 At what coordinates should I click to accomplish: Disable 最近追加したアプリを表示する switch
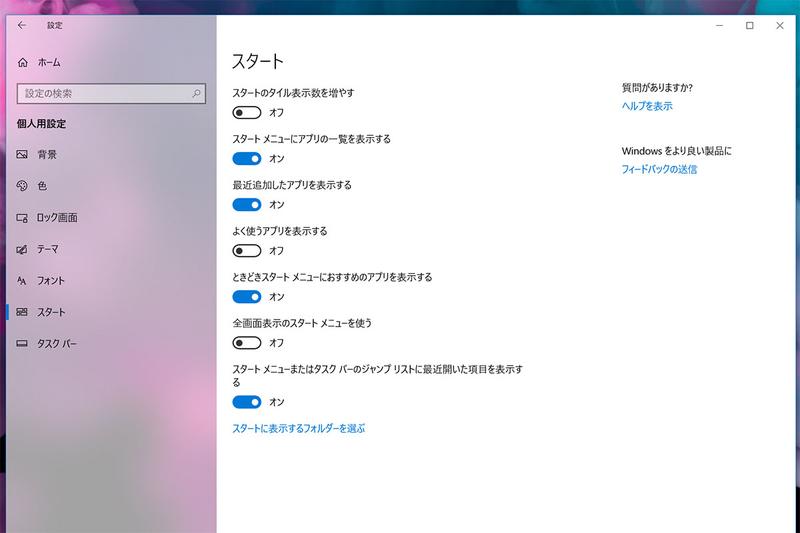click(x=247, y=205)
